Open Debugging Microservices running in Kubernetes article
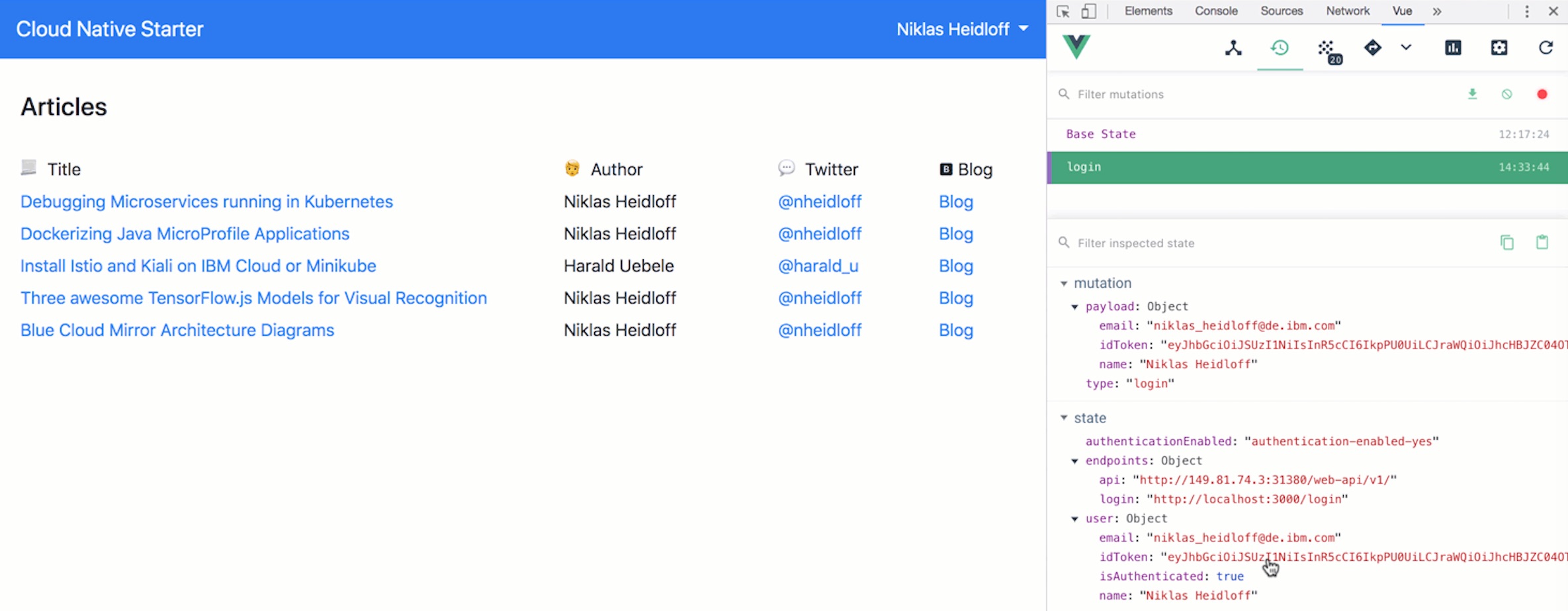 (206, 202)
